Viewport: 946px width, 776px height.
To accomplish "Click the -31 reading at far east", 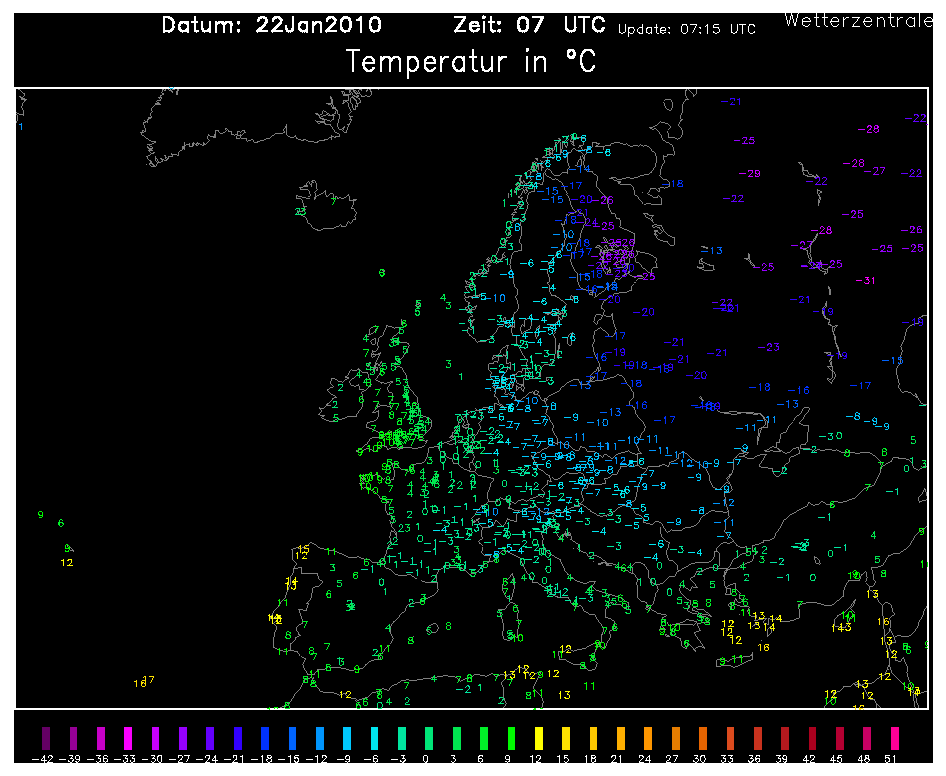I will coord(865,280).
